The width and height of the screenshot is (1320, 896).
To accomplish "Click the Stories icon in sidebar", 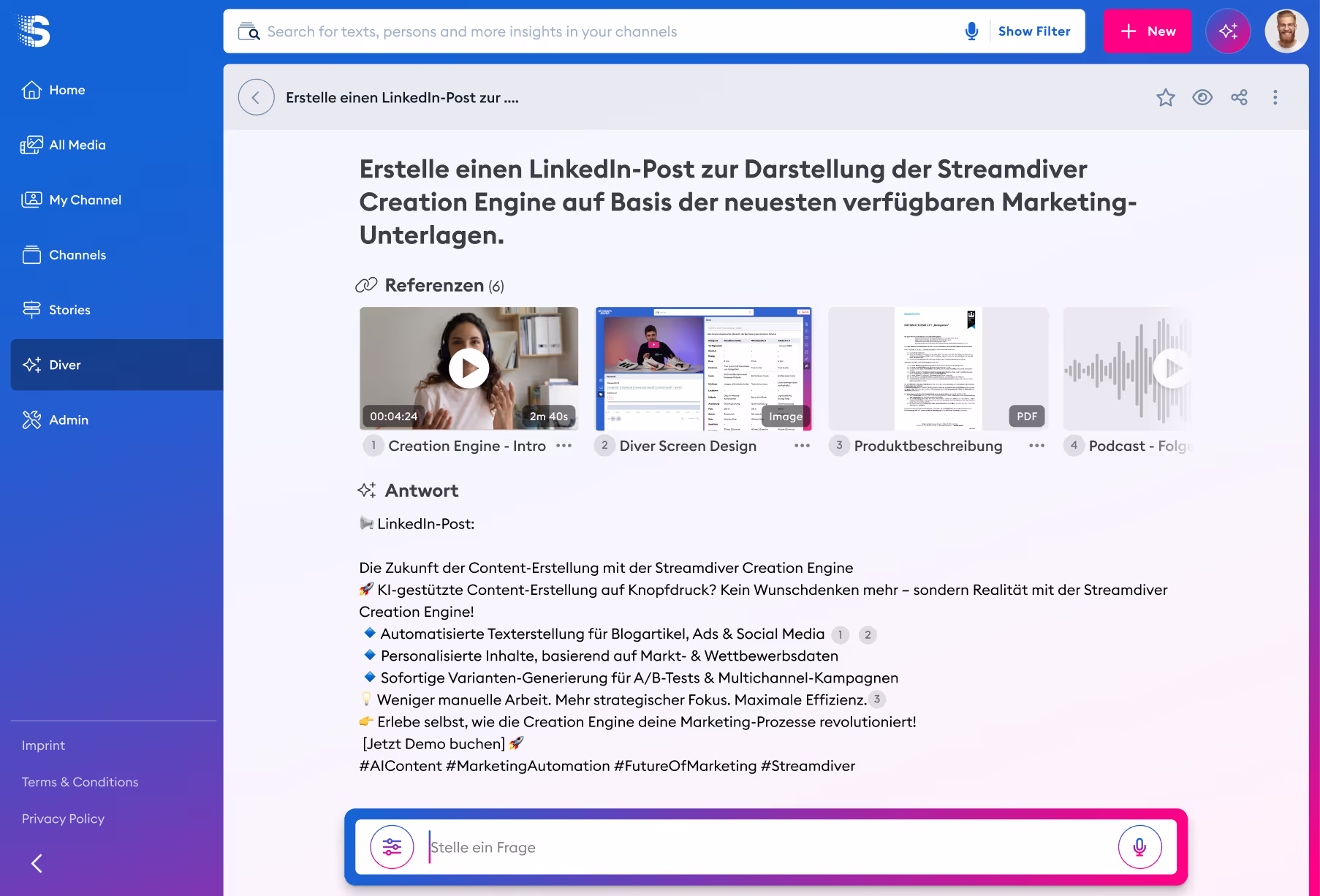I will pyautogui.click(x=31, y=310).
